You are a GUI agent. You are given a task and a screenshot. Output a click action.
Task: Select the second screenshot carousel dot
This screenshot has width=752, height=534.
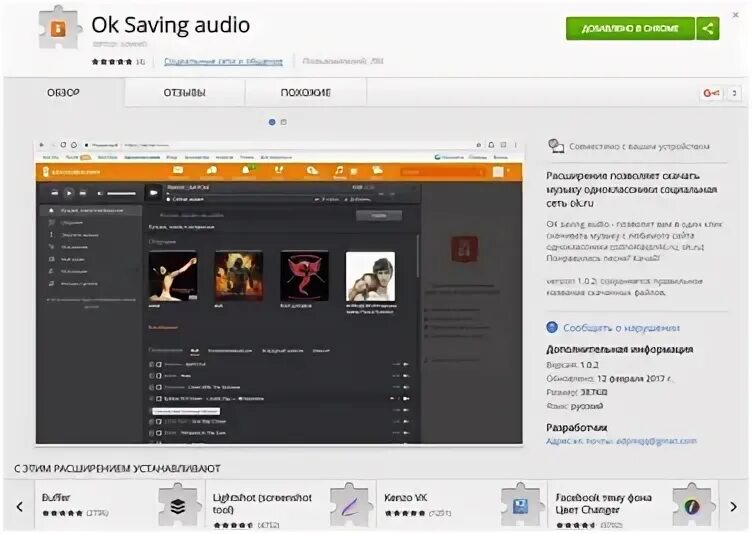point(284,122)
